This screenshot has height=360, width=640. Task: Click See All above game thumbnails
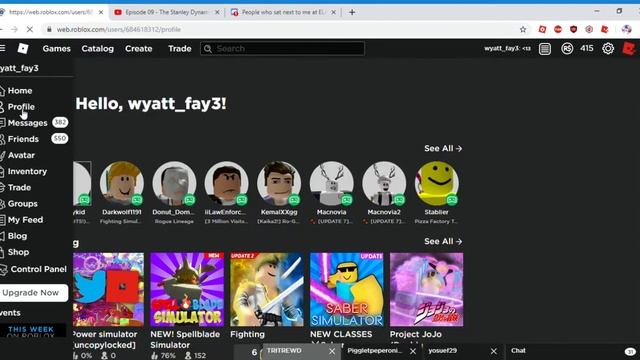point(443,242)
